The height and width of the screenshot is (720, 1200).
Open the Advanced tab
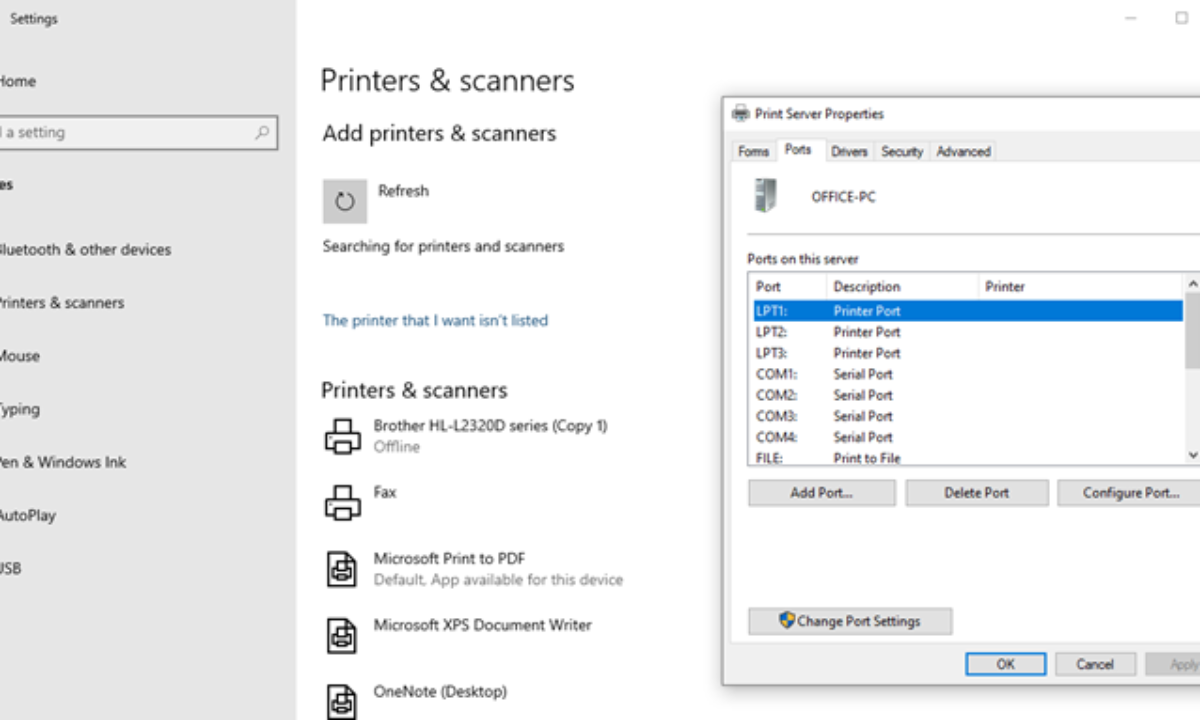[x=963, y=151]
